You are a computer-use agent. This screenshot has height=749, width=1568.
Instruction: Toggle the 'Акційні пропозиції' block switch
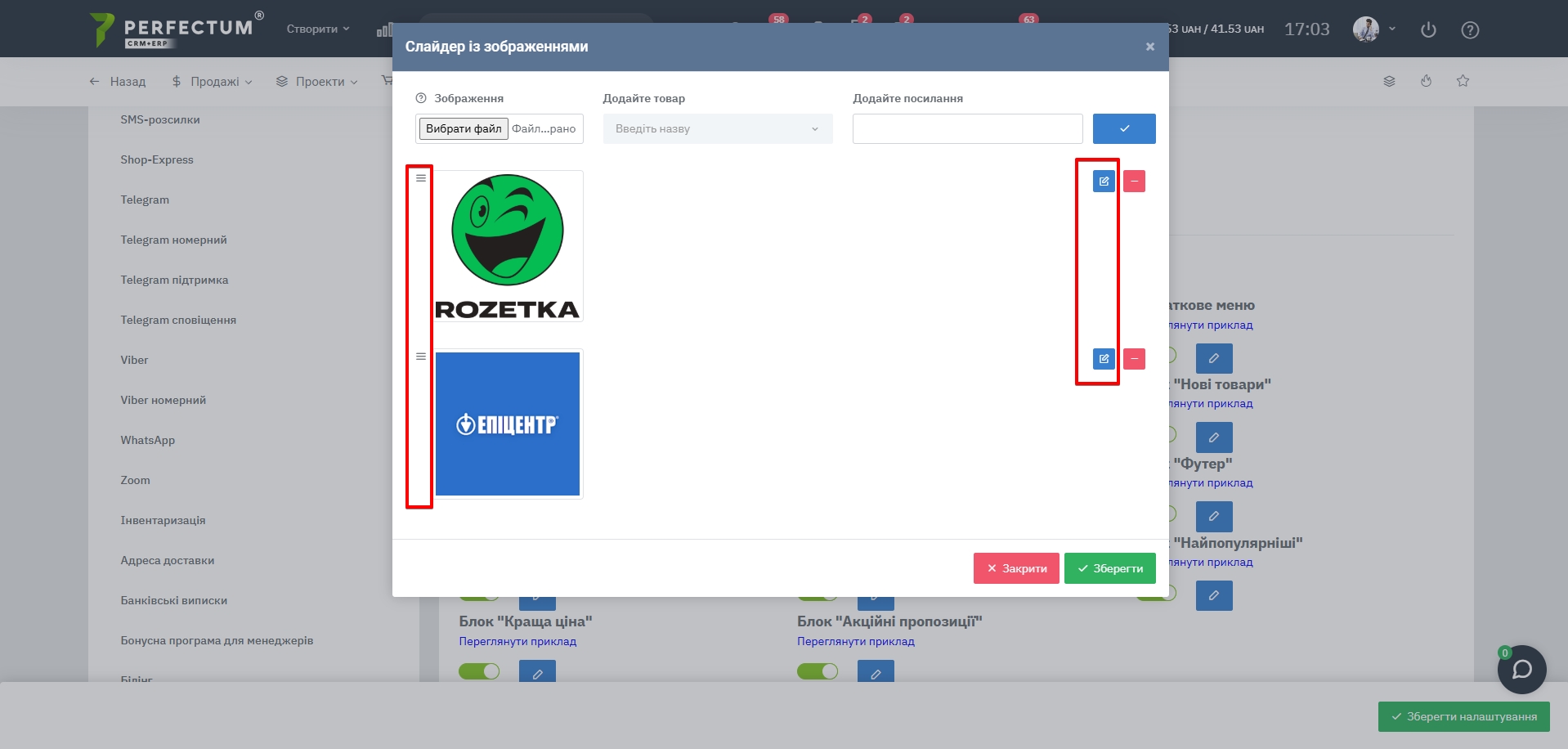click(x=818, y=671)
